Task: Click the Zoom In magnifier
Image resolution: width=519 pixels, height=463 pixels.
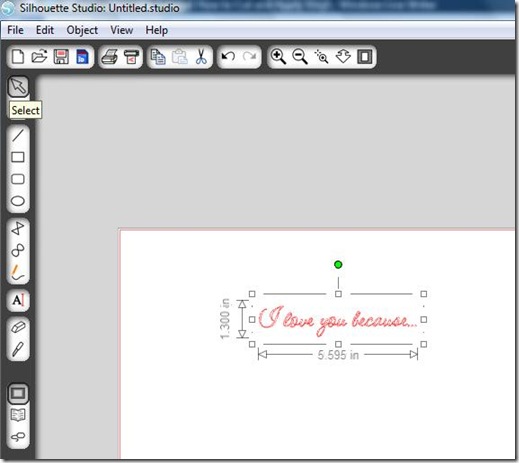Action: coord(278,56)
